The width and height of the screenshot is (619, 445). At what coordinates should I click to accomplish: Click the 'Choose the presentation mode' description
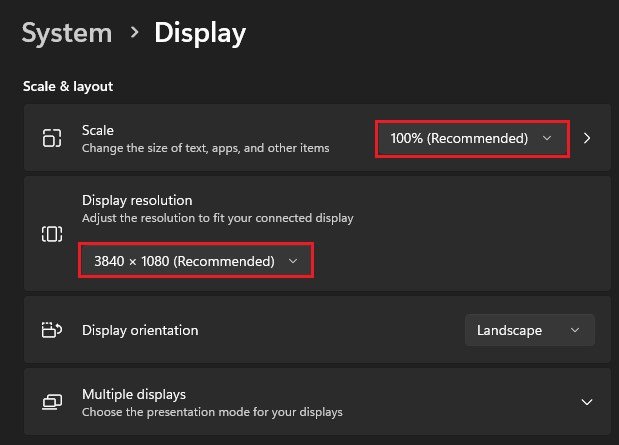pos(212,411)
